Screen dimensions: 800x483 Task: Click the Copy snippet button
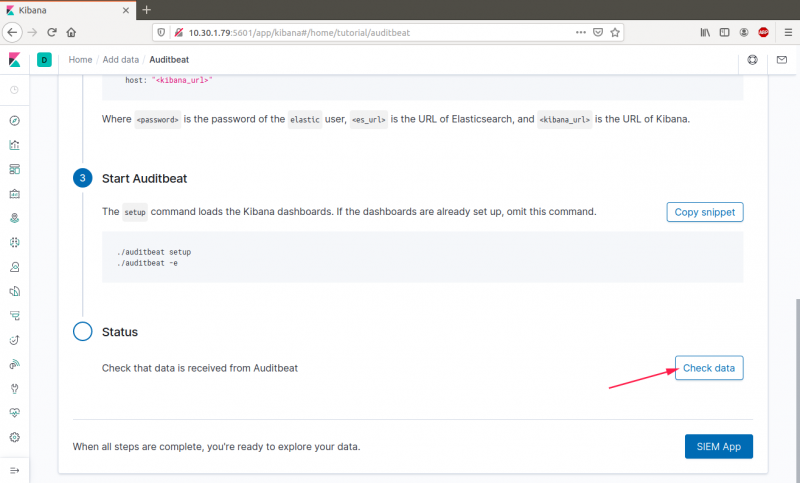[x=704, y=212]
